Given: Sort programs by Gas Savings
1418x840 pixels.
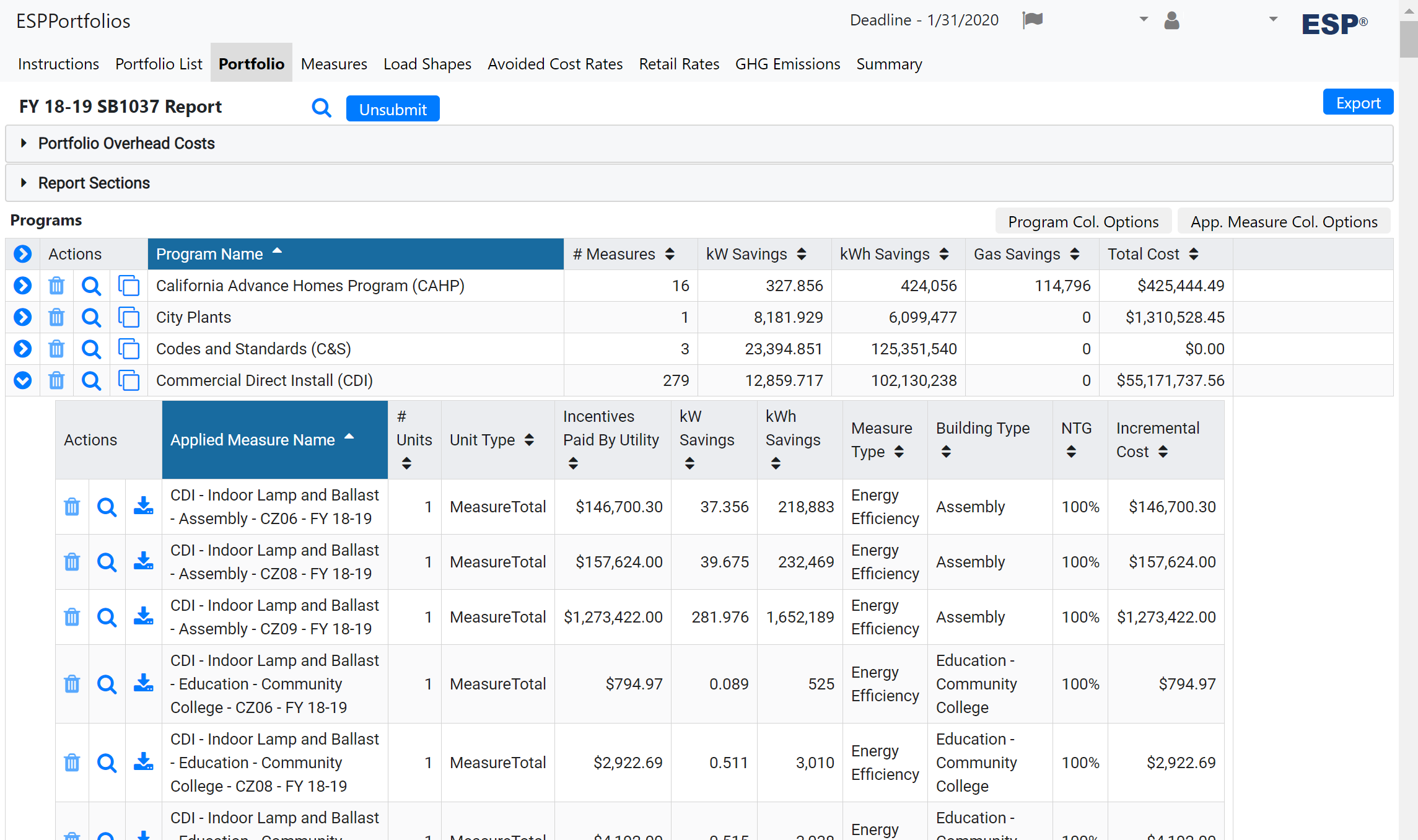Looking at the screenshot, I should 1032,254.
